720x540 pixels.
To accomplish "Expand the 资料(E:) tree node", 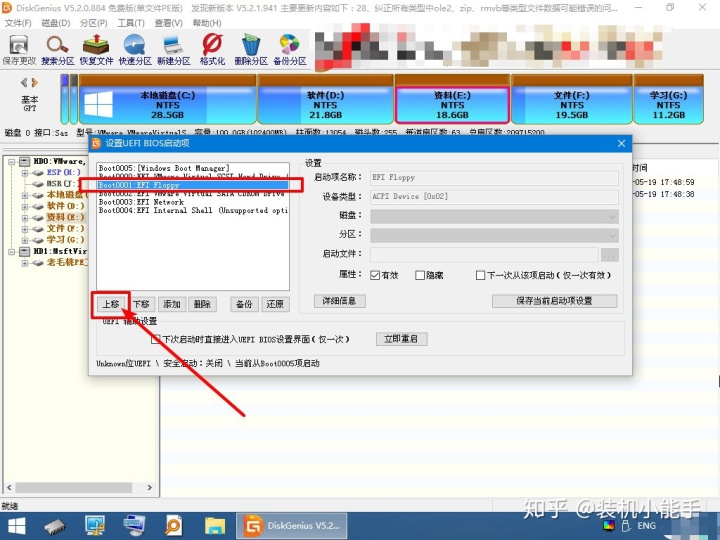I will [25, 218].
